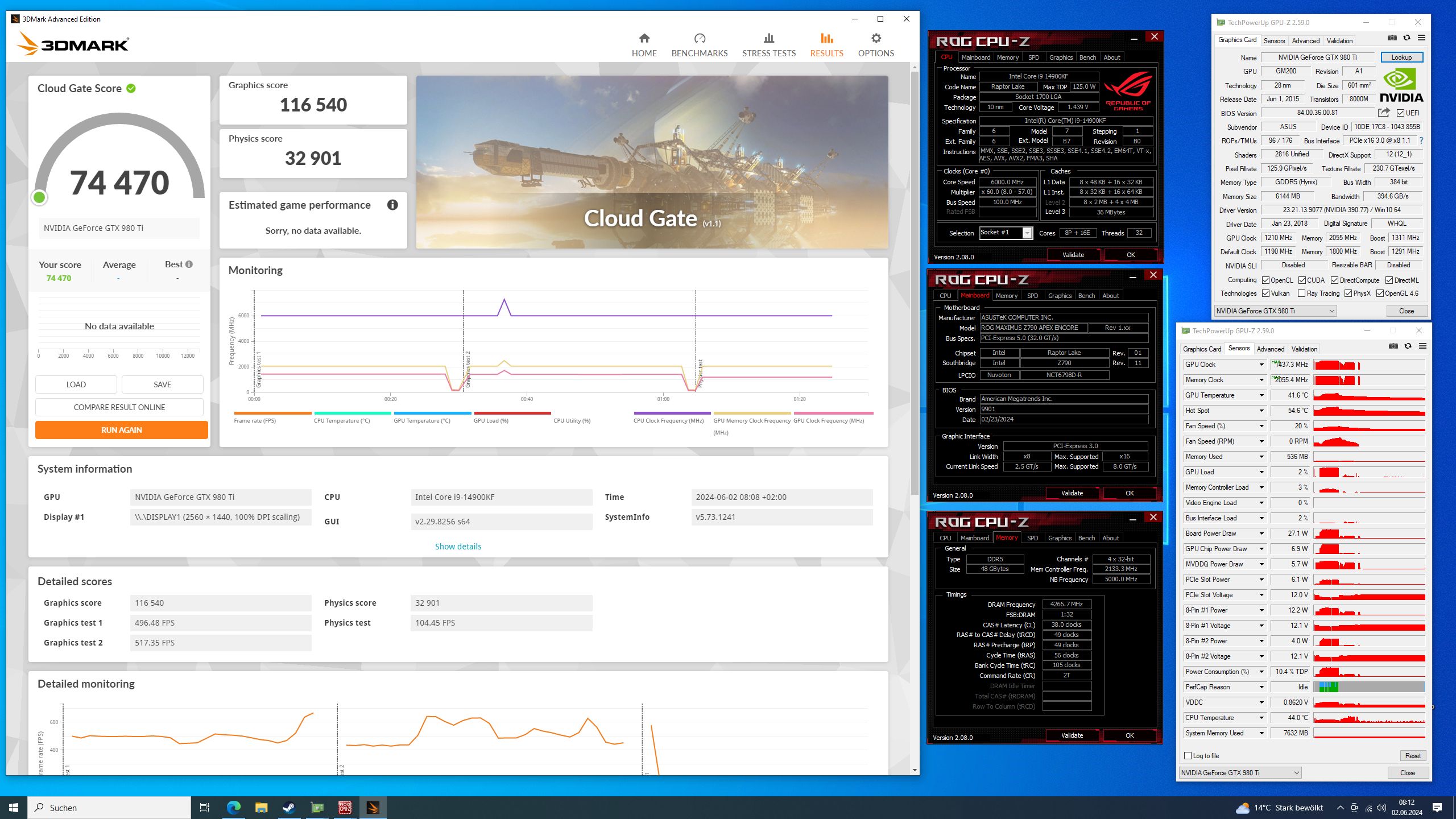
Task: Open the Bench tab in top CPU-Z window
Action: (x=1087, y=57)
